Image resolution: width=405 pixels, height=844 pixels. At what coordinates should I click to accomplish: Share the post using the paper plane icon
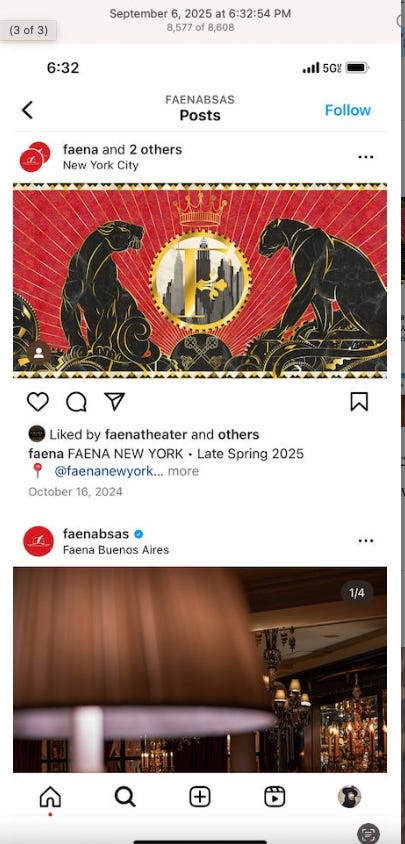coord(114,402)
